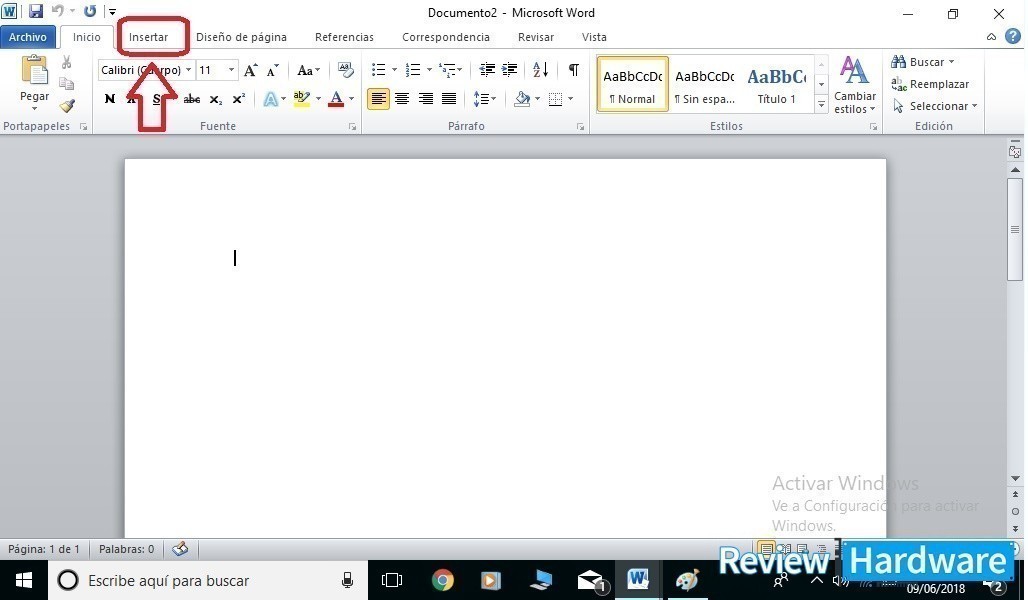Screen dimensions: 1028x600
Task: Open the Windows Start menu
Action: [x=24, y=580]
